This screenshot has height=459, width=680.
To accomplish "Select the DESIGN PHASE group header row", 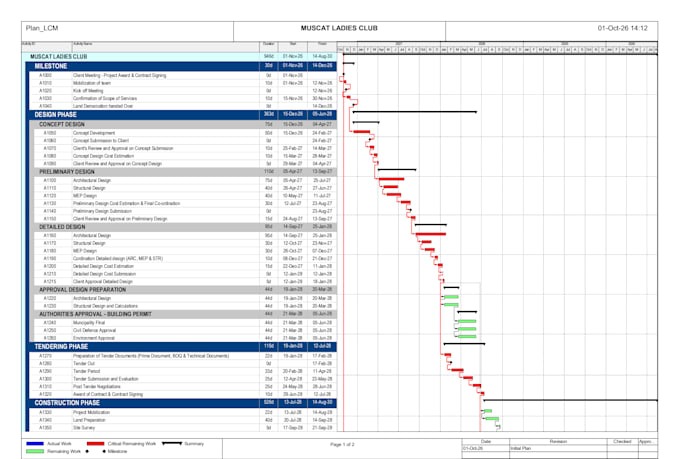I will [x=181, y=115].
